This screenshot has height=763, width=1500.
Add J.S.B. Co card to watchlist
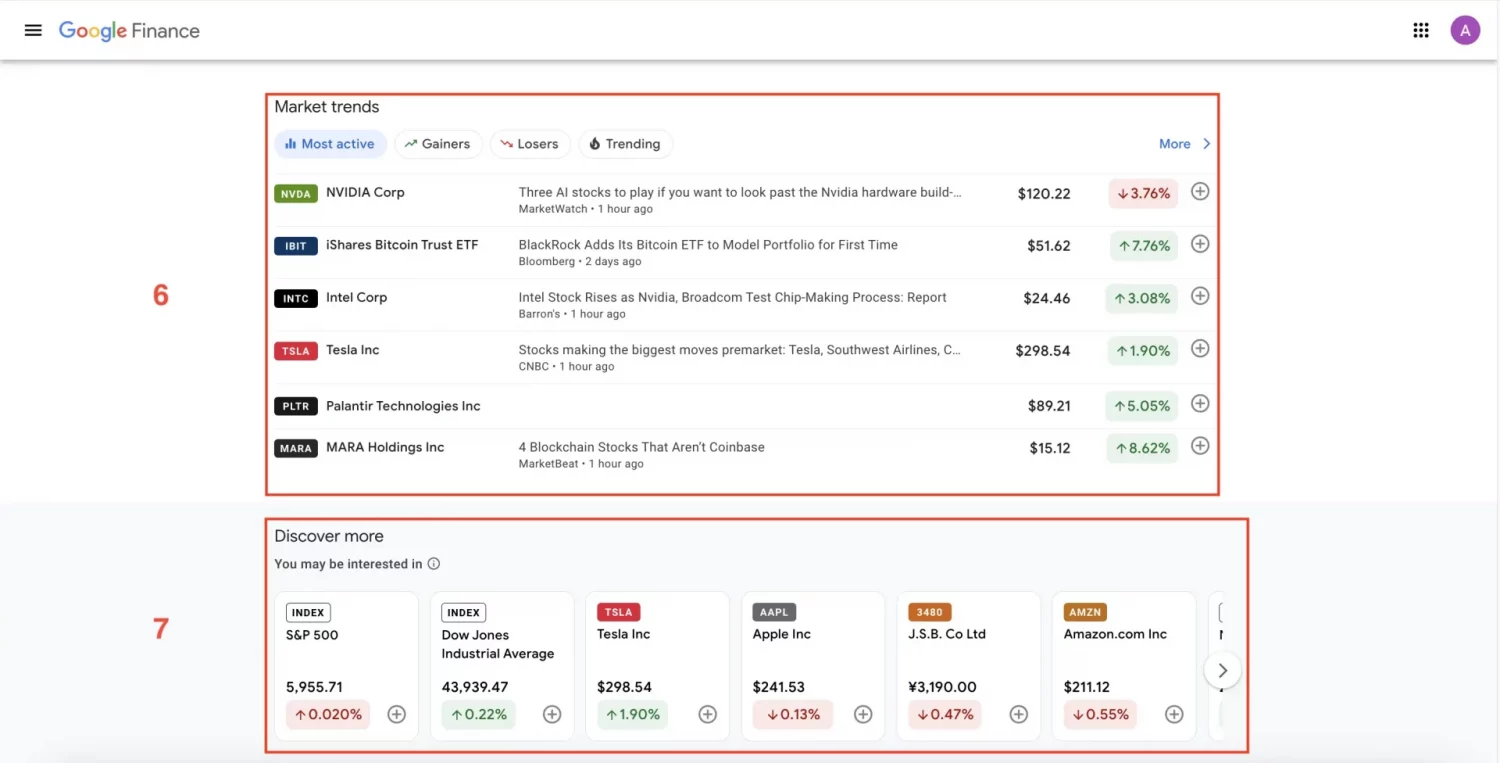click(x=1019, y=714)
